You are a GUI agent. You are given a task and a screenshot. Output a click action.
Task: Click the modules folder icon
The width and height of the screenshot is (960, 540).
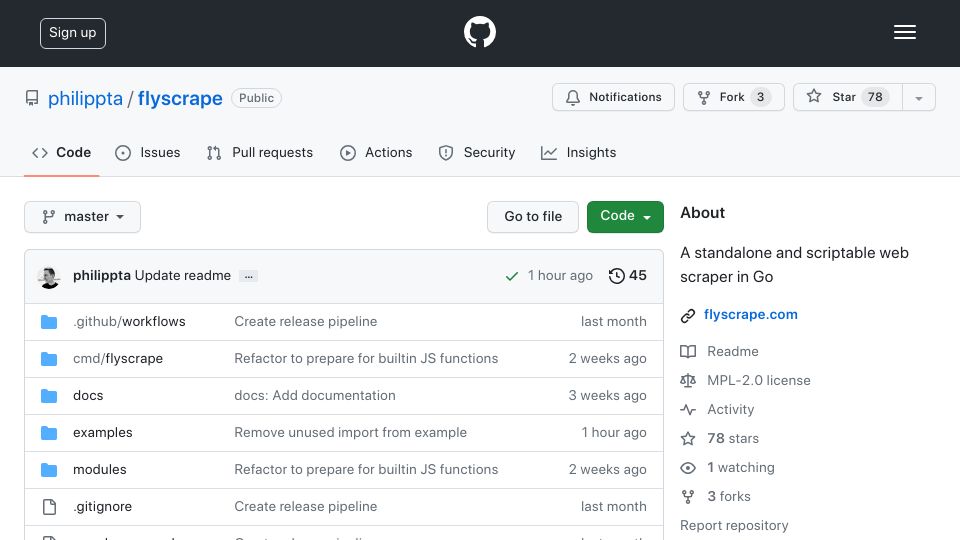(x=49, y=470)
